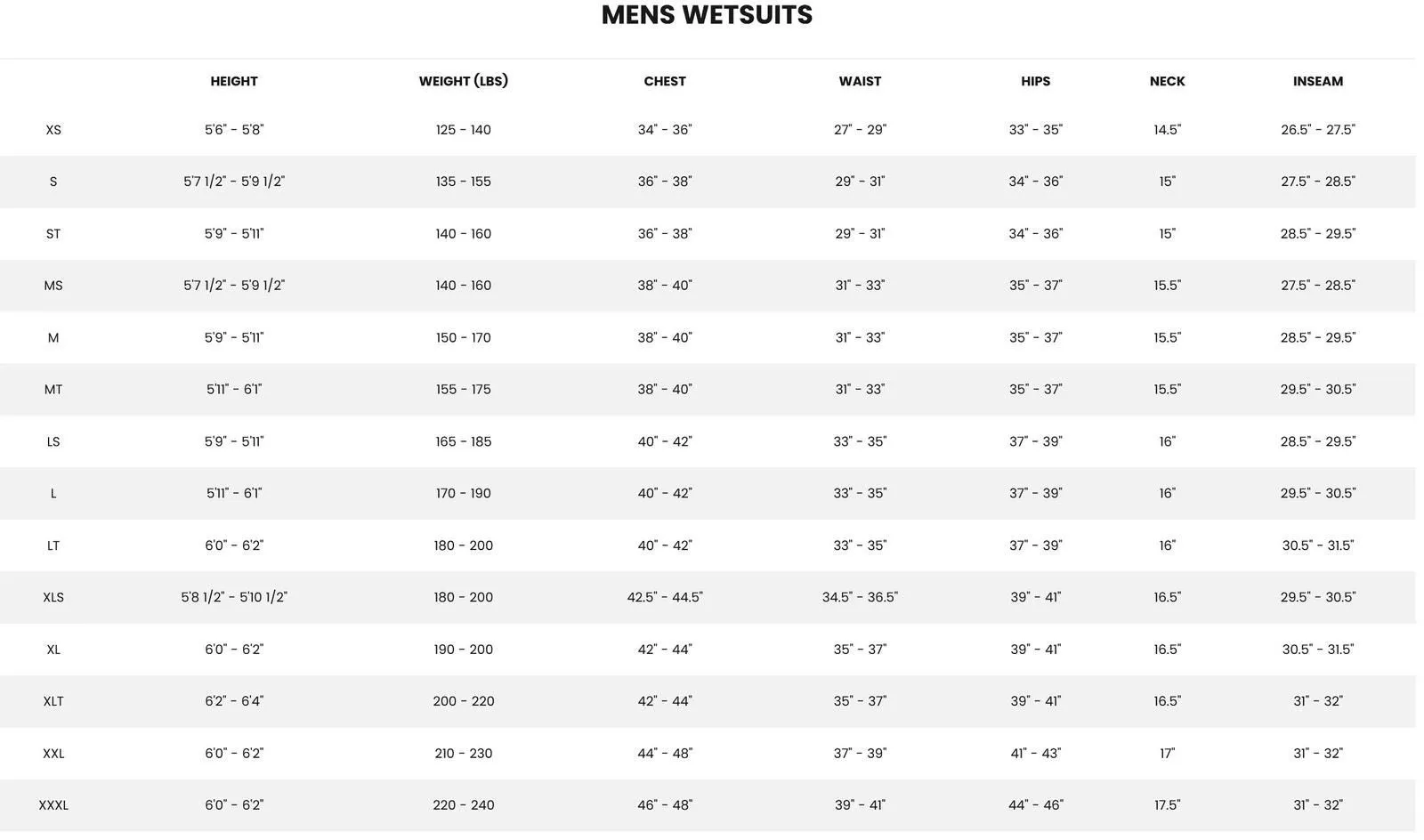This screenshot has height=840, width=1424.
Task: Select the XXXL size row label
Action: 53,805
